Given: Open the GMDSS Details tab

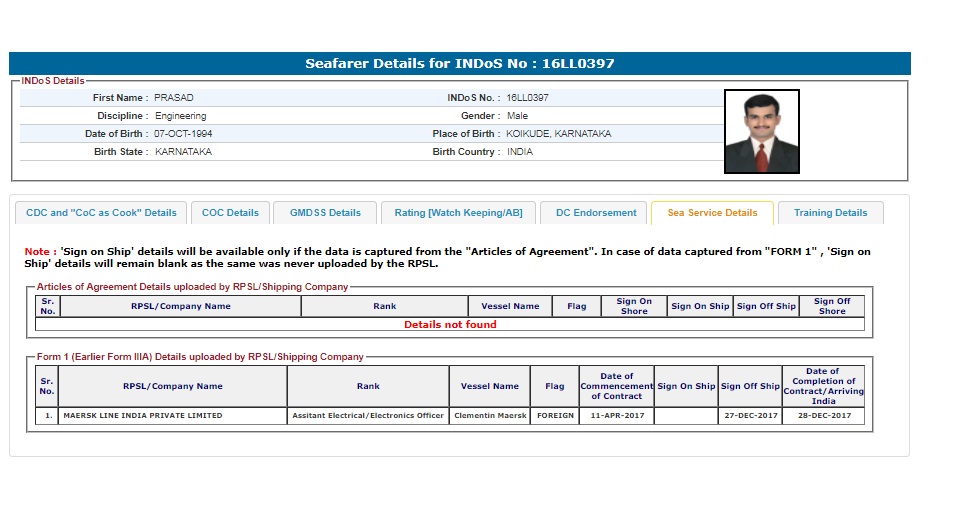Looking at the screenshot, I should click(x=325, y=213).
